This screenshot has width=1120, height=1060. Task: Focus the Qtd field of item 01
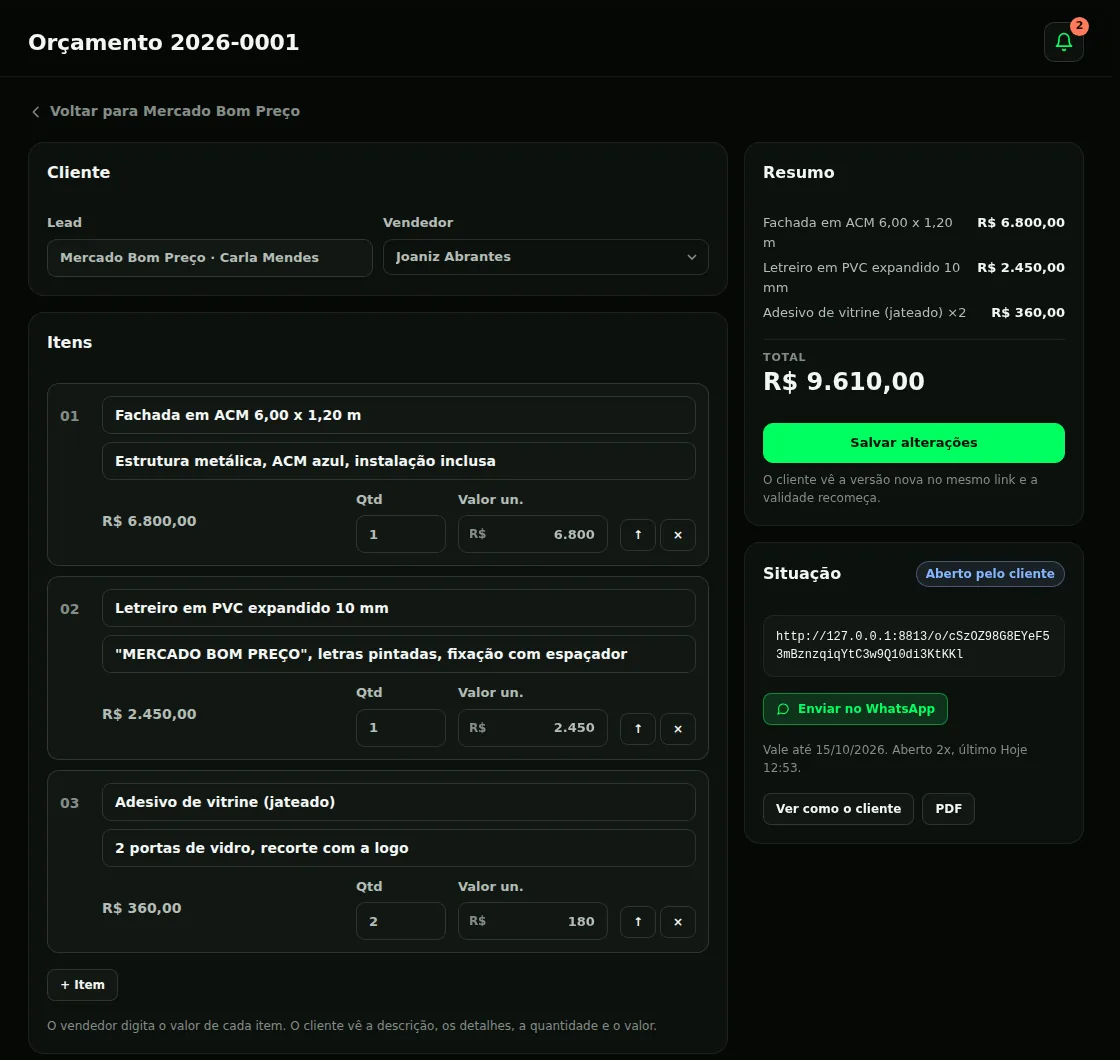[400, 534]
